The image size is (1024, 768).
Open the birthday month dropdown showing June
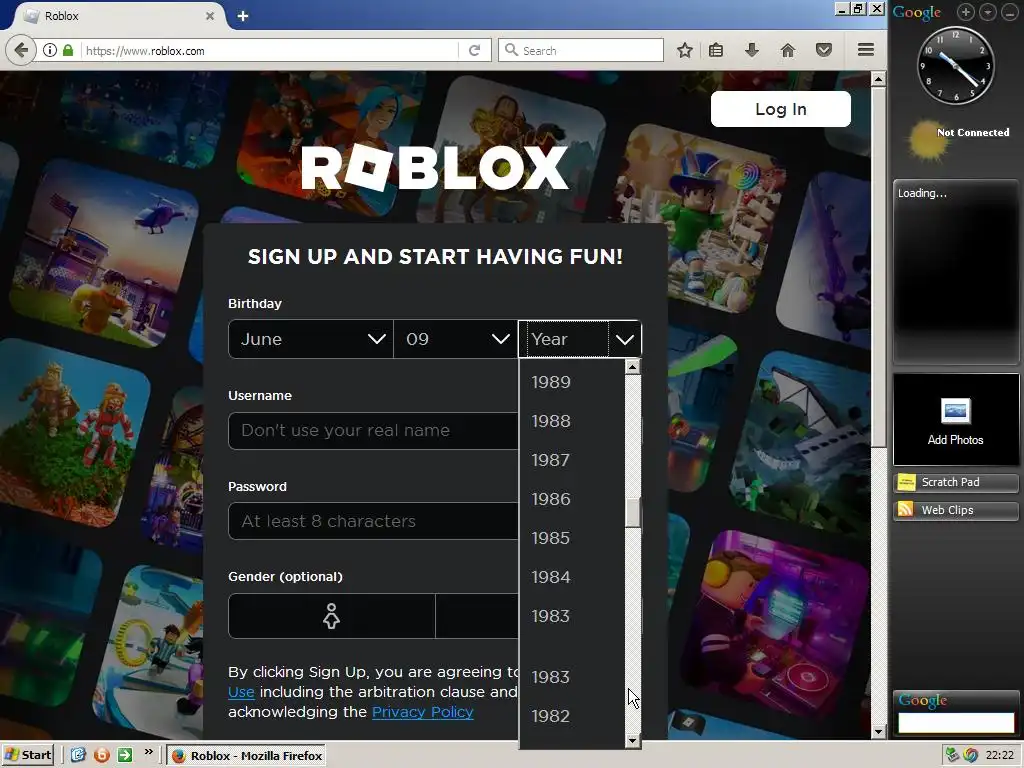311,339
